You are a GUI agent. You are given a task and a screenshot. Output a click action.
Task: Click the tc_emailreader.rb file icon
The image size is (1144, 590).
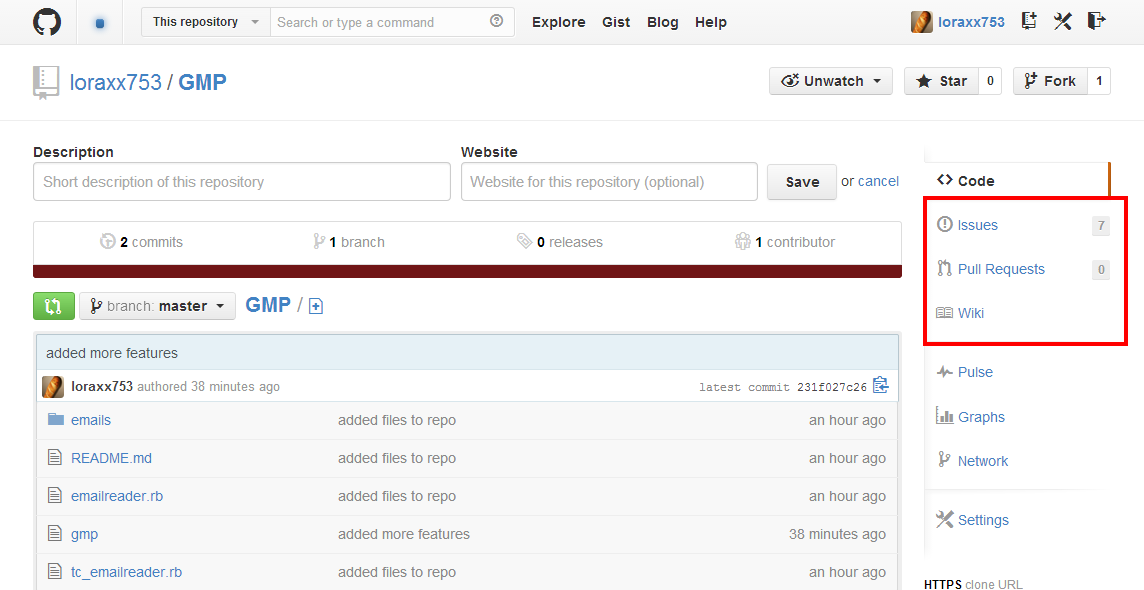click(55, 571)
